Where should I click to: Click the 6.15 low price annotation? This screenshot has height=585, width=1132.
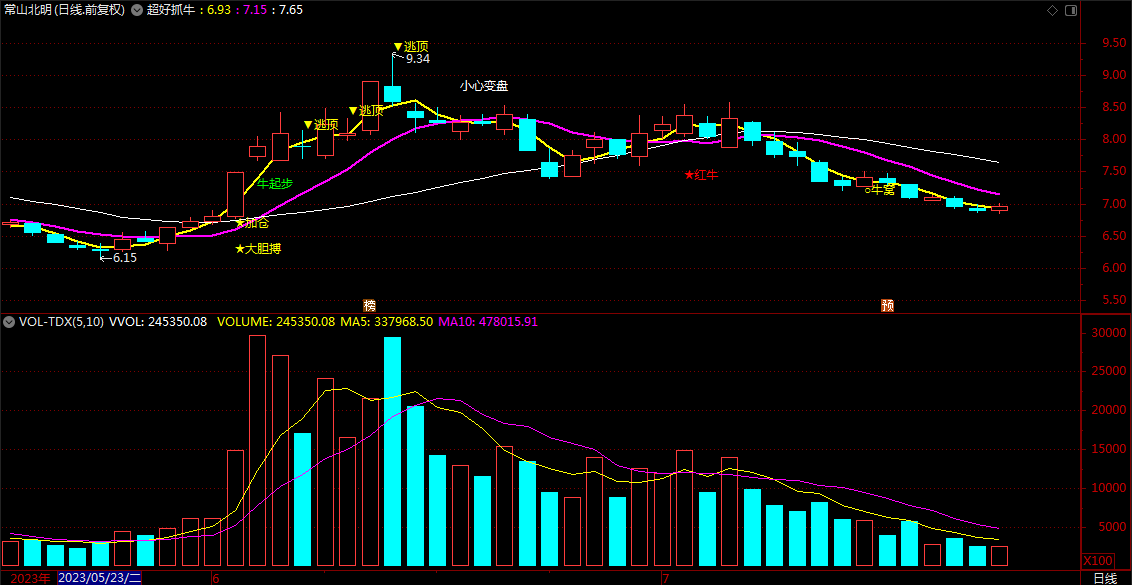(124, 257)
